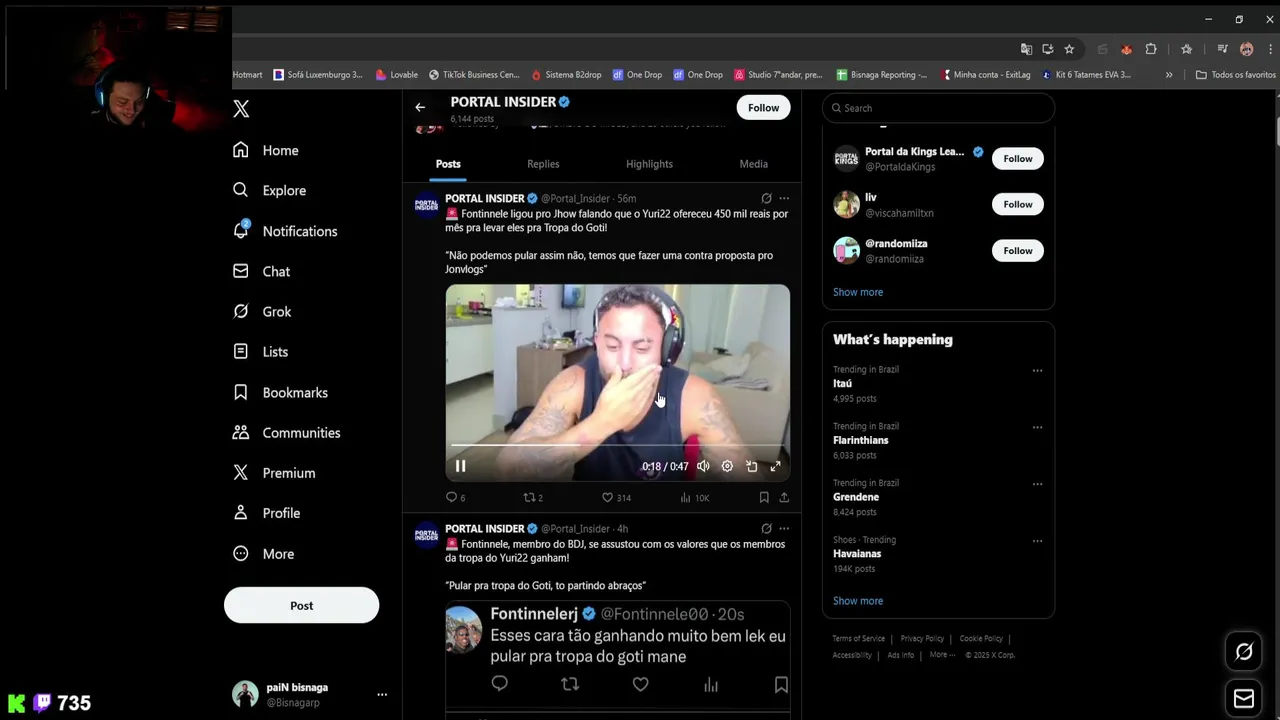Like the 56m post with 314 likes
This screenshot has width=1280, height=720.
click(x=616, y=497)
